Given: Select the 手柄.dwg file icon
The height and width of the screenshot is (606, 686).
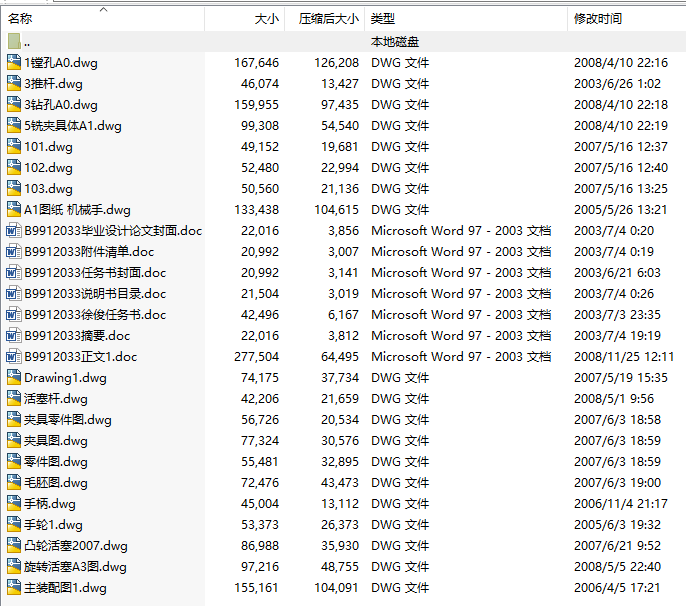Looking at the screenshot, I should [x=14, y=504].
